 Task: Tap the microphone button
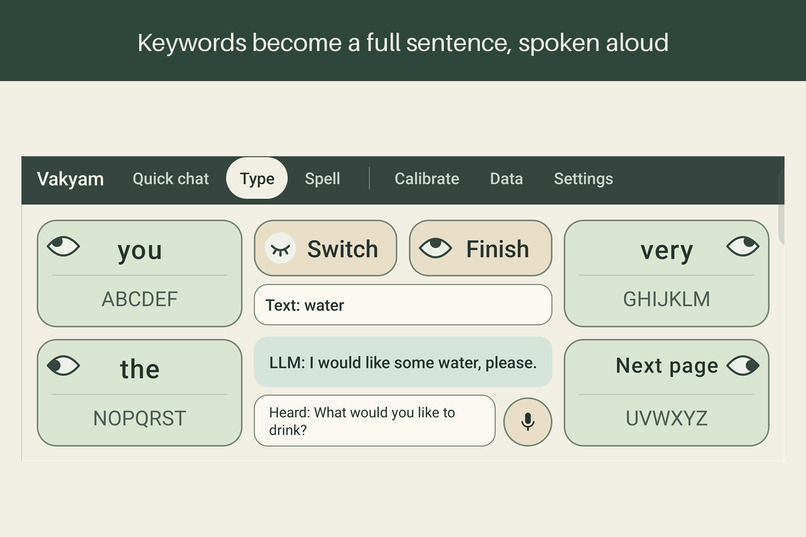527,422
